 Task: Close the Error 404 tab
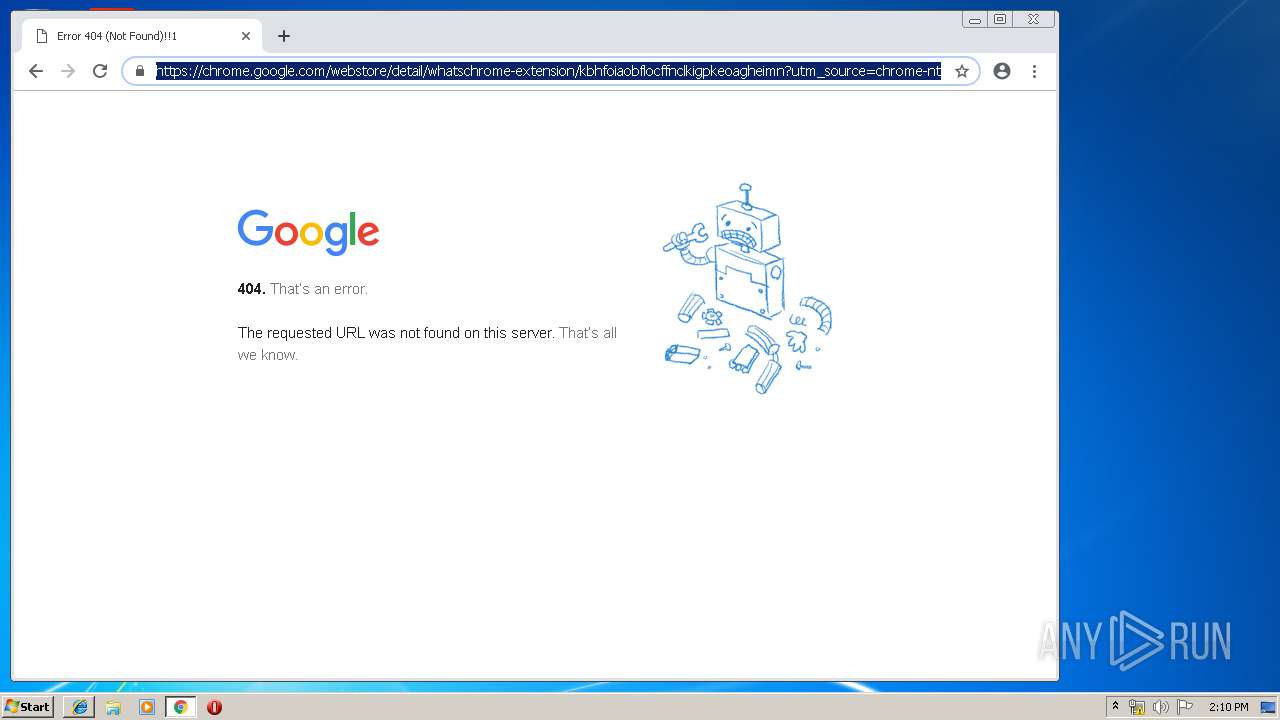pos(246,36)
